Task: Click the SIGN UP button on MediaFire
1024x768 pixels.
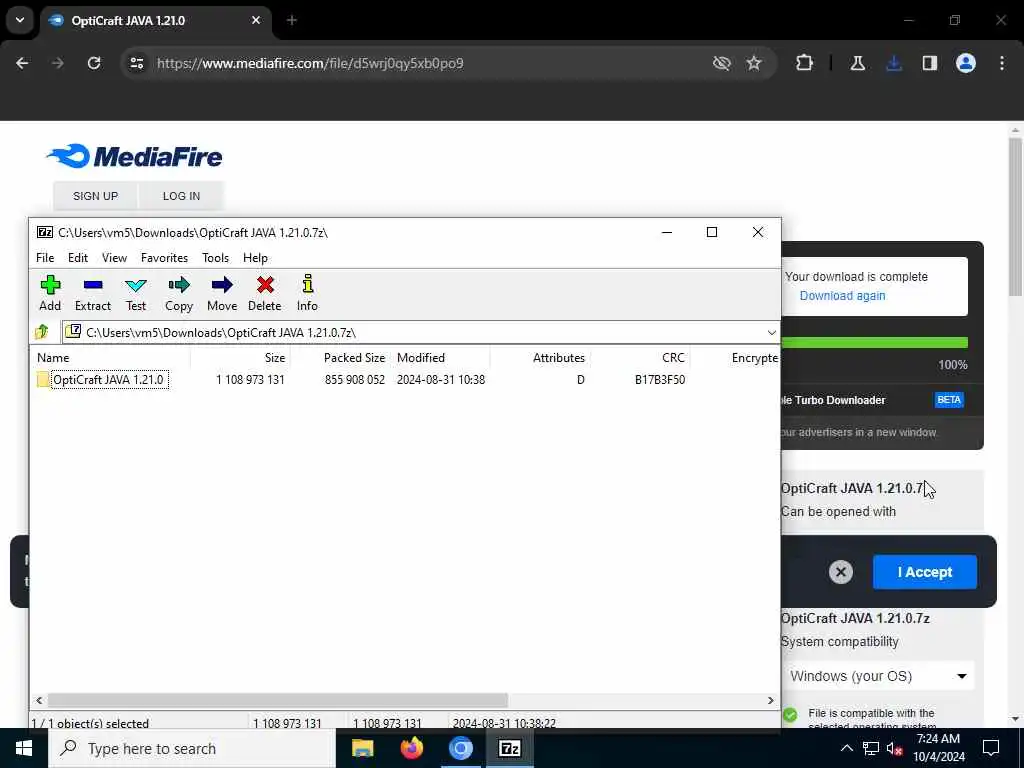Action: point(95,196)
